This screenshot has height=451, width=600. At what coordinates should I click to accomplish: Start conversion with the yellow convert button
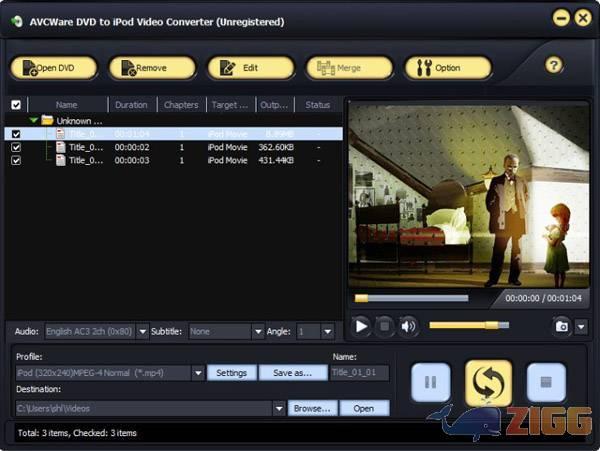(x=488, y=382)
